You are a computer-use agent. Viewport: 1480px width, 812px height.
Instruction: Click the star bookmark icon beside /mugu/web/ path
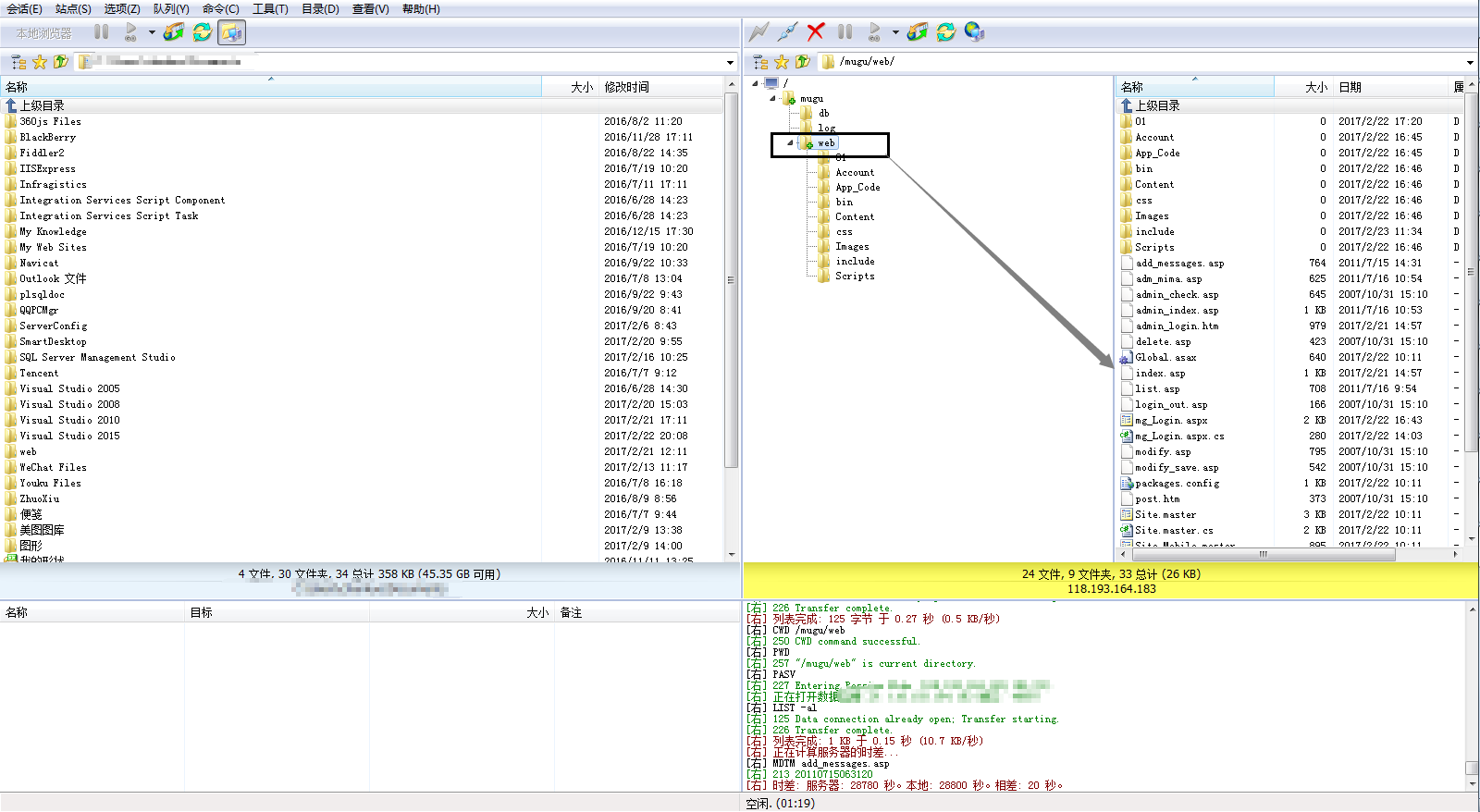(782, 62)
